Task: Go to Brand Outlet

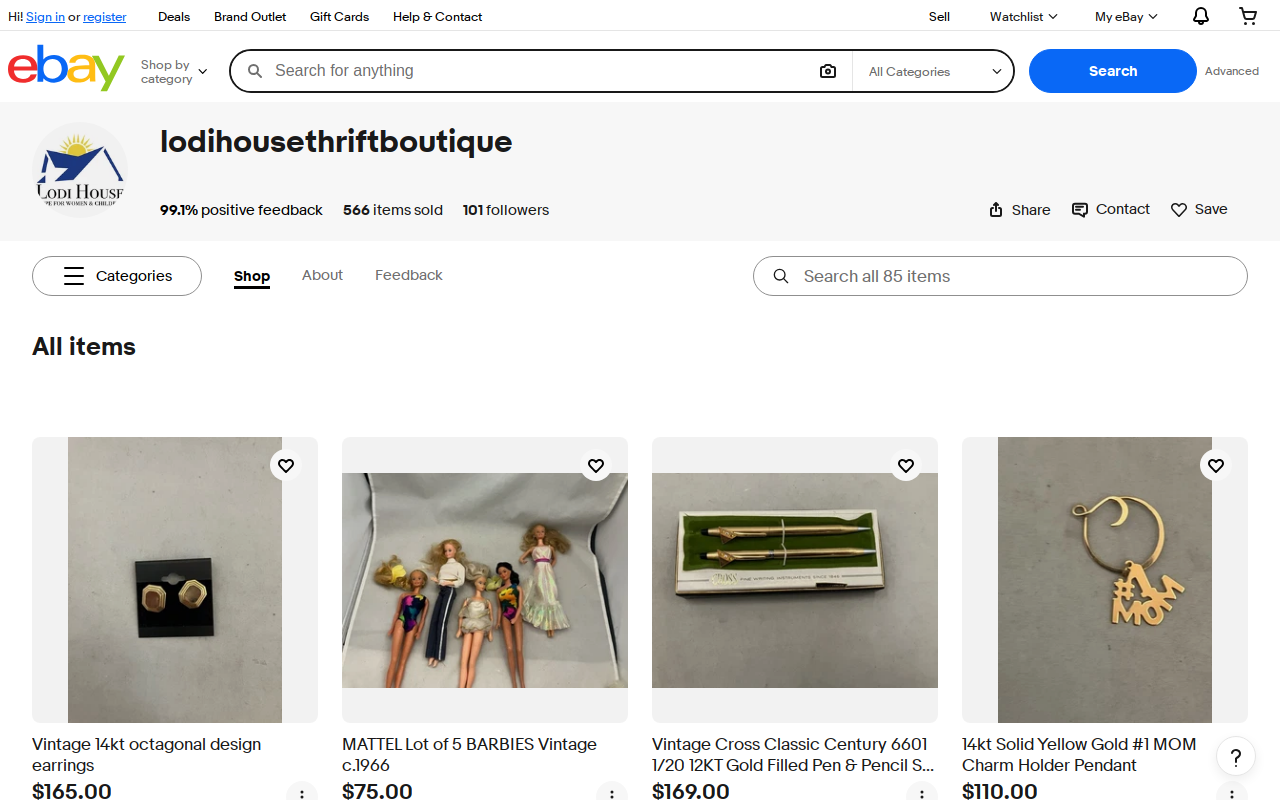Action: [250, 16]
